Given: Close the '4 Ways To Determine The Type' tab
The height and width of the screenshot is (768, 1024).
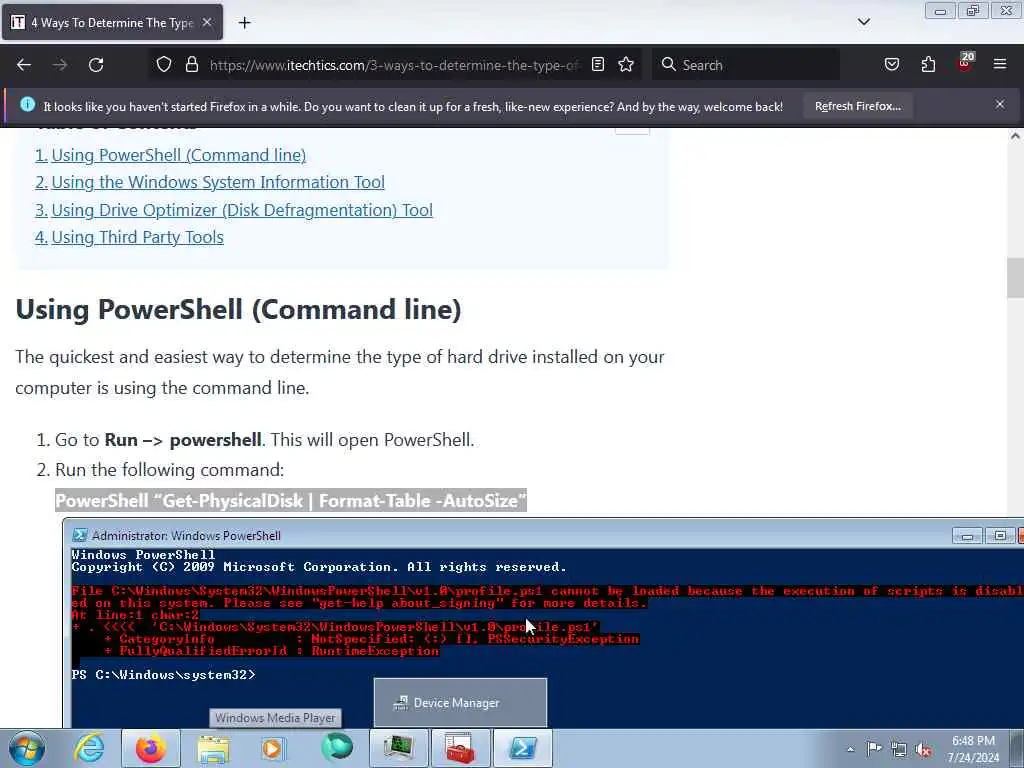Looking at the screenshot, I should 207,22.
